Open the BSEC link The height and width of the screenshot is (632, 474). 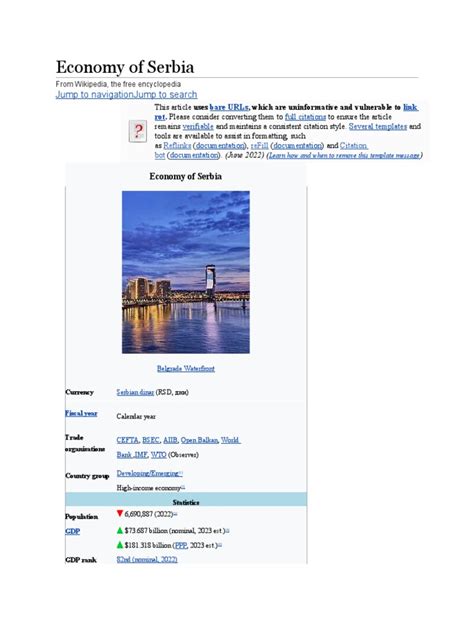151,440
